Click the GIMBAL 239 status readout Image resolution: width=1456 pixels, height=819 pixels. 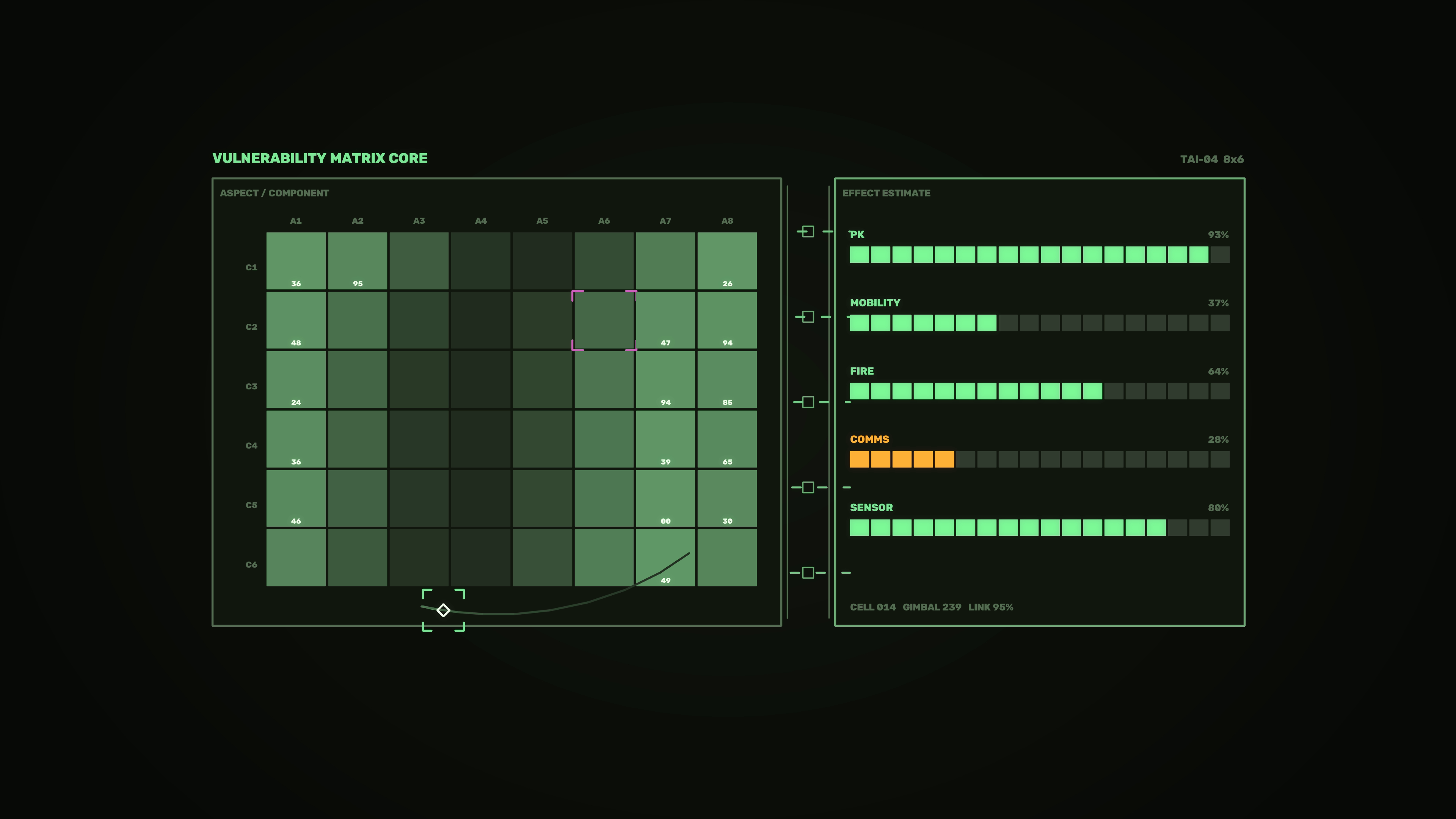coord(932,607)
